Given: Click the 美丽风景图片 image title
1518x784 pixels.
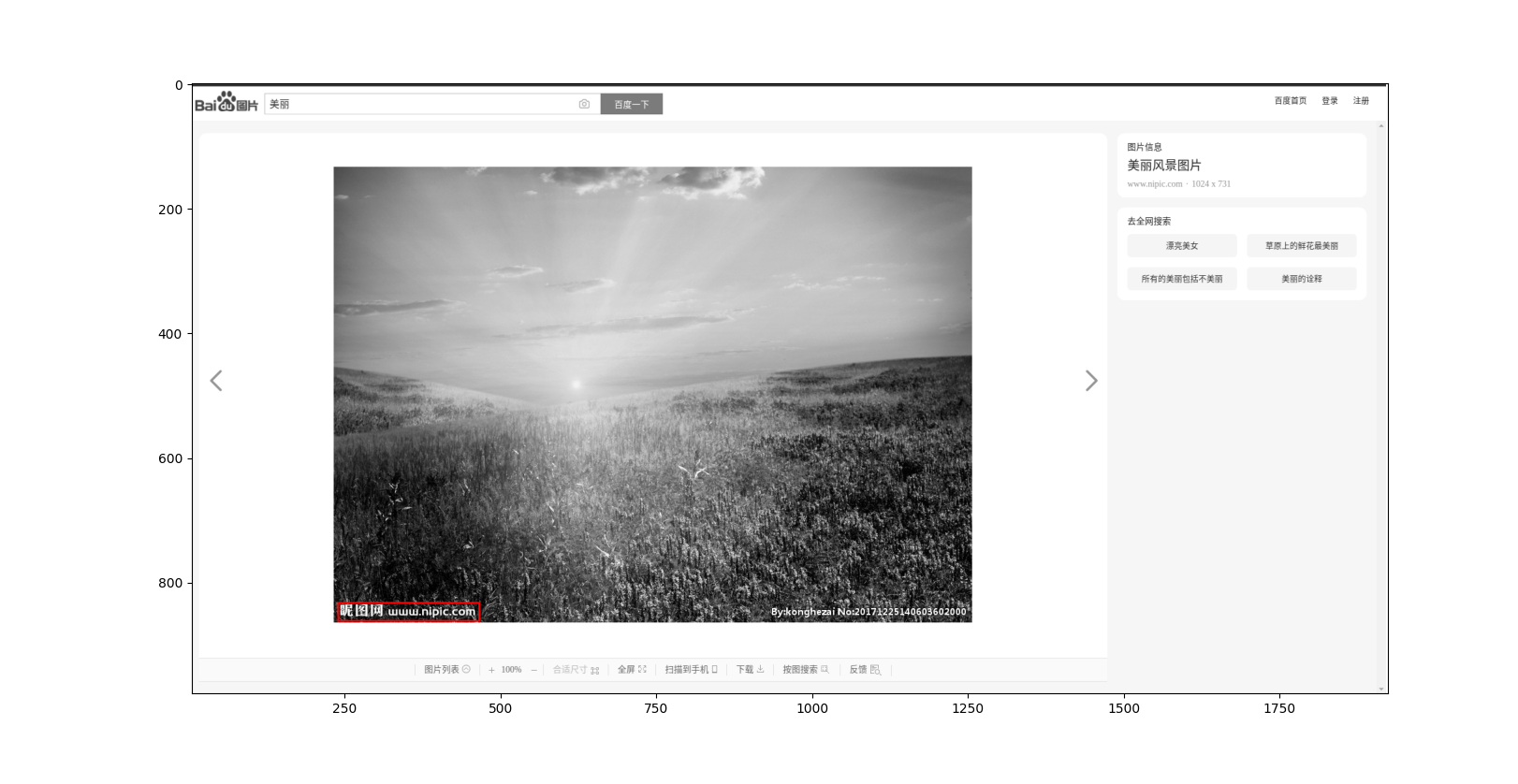Looking at the screenshot, I should pyautogui.click(x=1164, y=166).
